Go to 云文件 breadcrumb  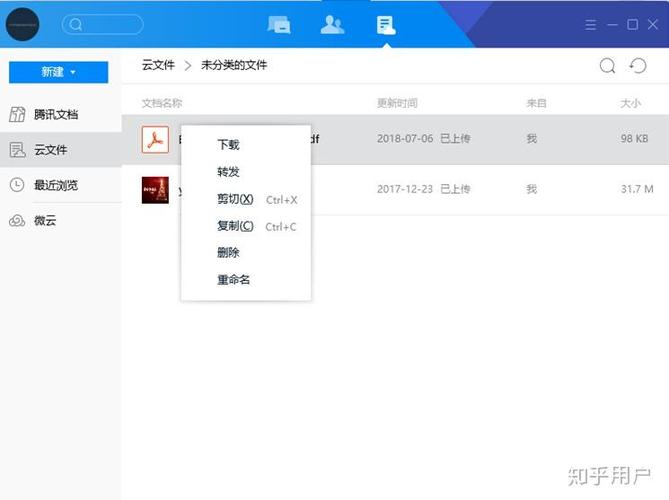(x=158, y=65)
